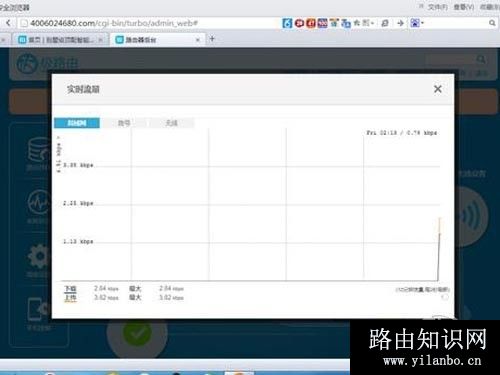Close the second browser tab
This screenshot has width=500, height=375.
click(x=198, y=40)
